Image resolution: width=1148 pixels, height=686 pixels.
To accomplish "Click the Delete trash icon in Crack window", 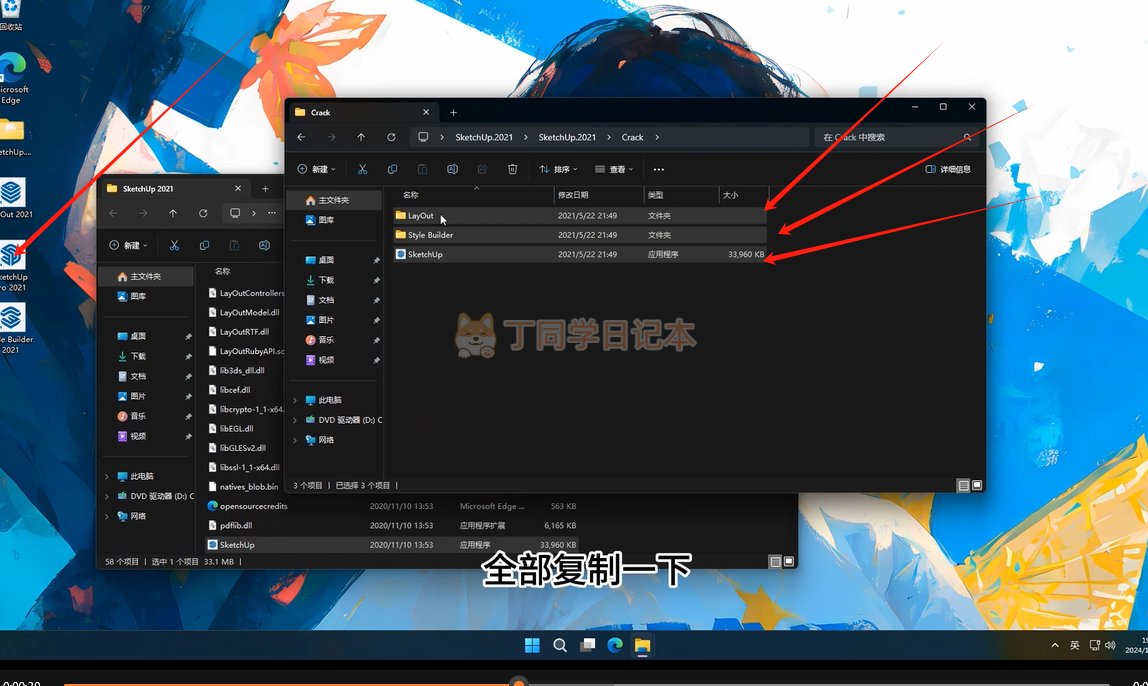I will tap(512, 169).
